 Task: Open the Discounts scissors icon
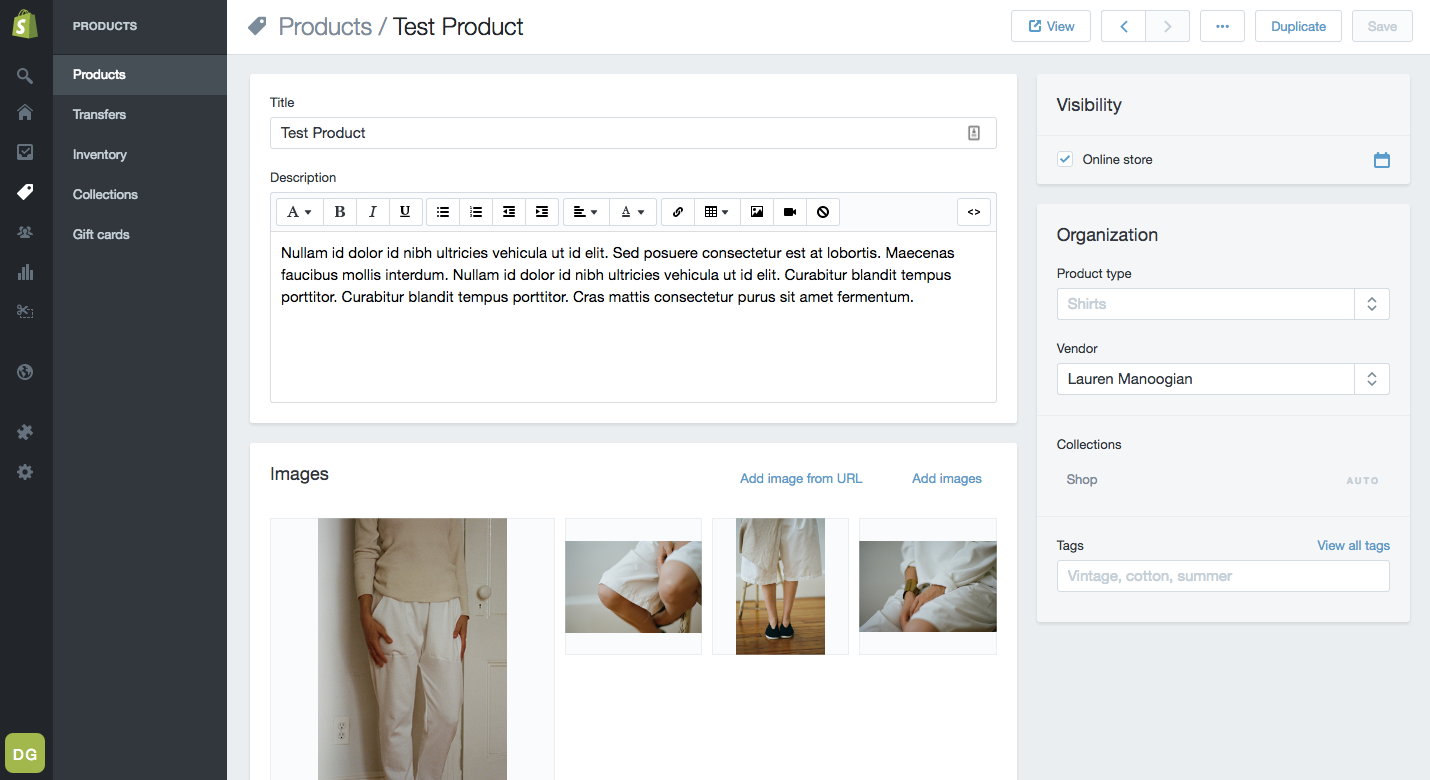click(25, 312)
